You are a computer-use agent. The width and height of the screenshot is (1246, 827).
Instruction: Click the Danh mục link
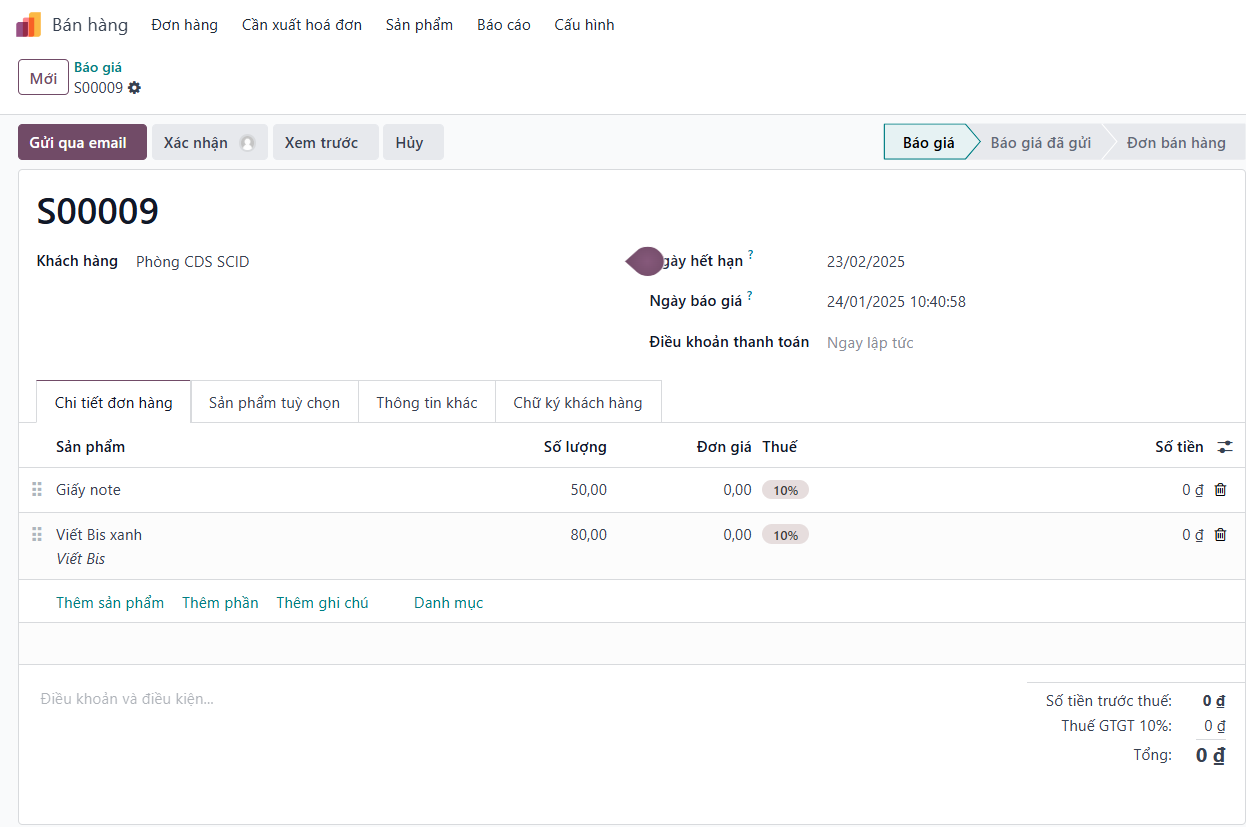tap(448, 603)
